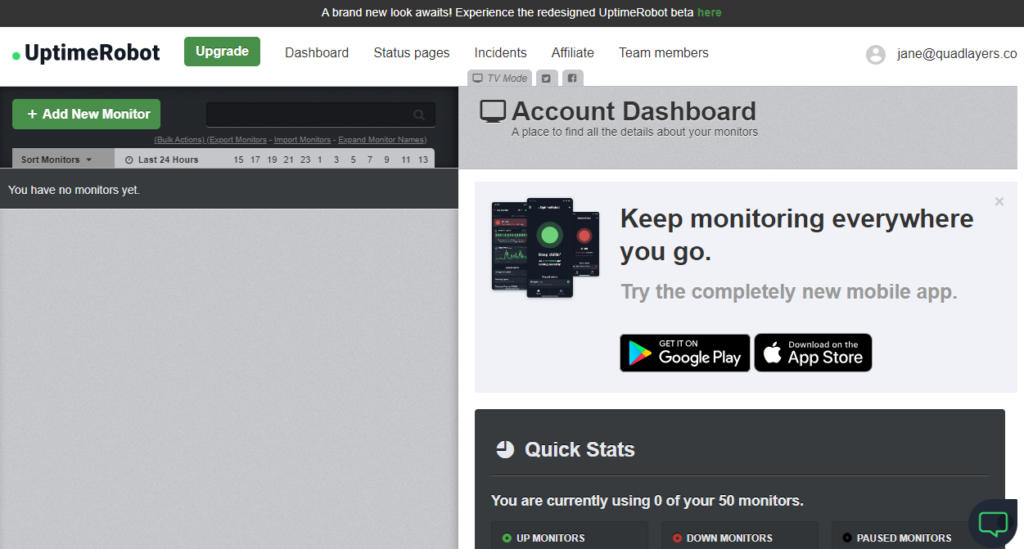Click the 'here' beta link in banner
Image resolution: width=1024 pixels, height=549 pixels.
(x=709, y=12)
